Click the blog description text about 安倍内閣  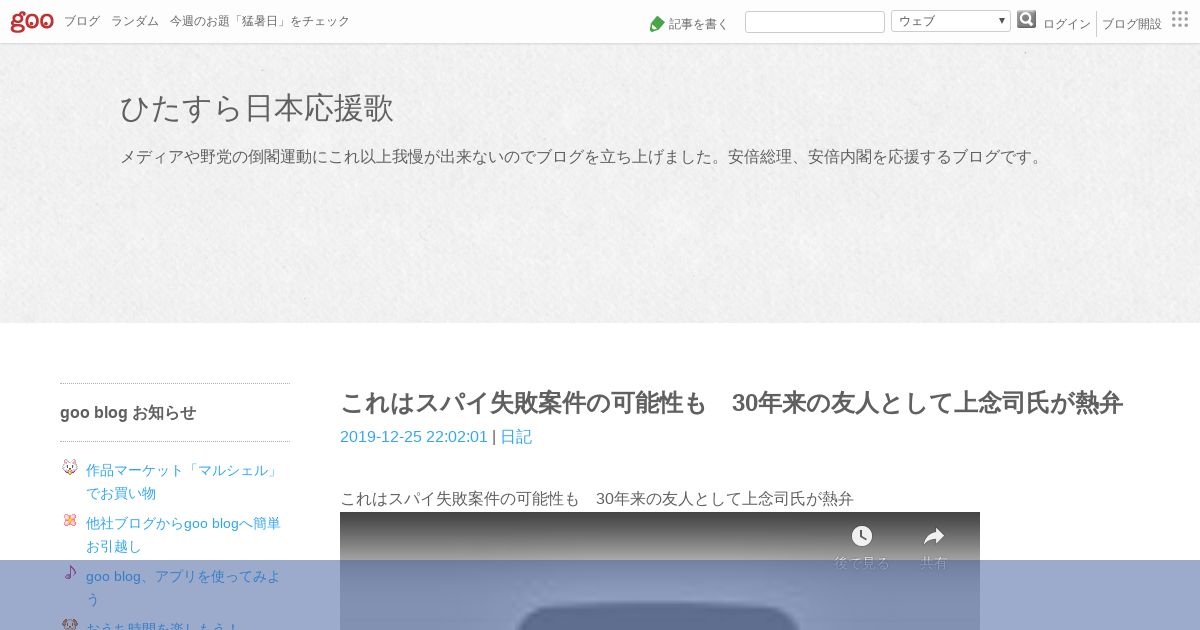[x=582, y=157]
